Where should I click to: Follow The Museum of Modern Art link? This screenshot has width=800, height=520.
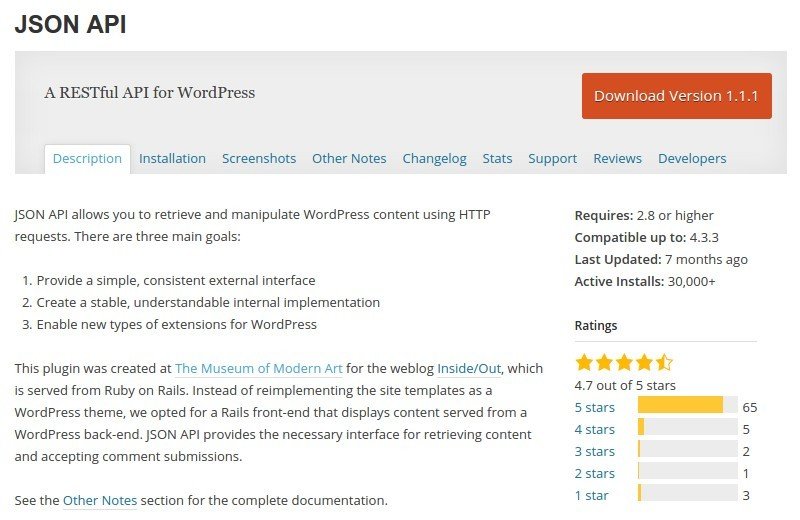(x=259, y=368)
